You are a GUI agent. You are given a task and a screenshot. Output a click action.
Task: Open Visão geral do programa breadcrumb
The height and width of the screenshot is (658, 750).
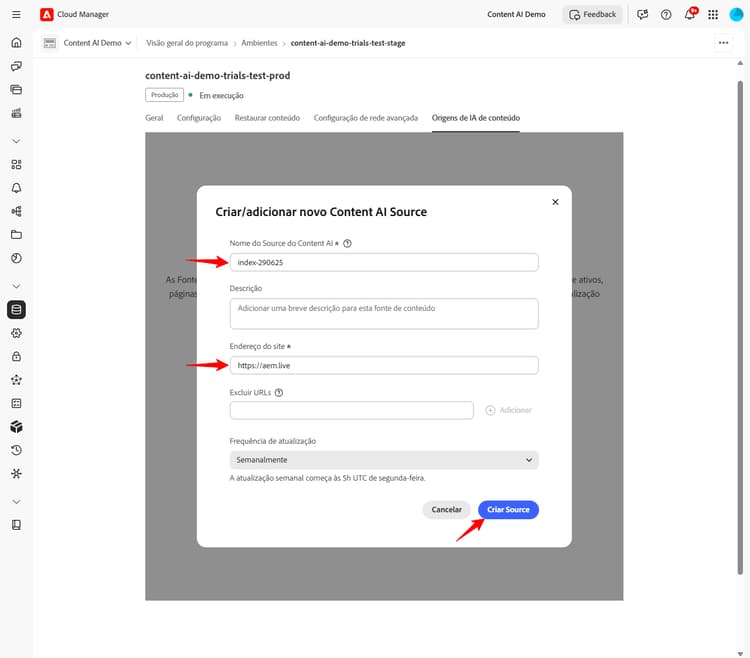[187, 43]
